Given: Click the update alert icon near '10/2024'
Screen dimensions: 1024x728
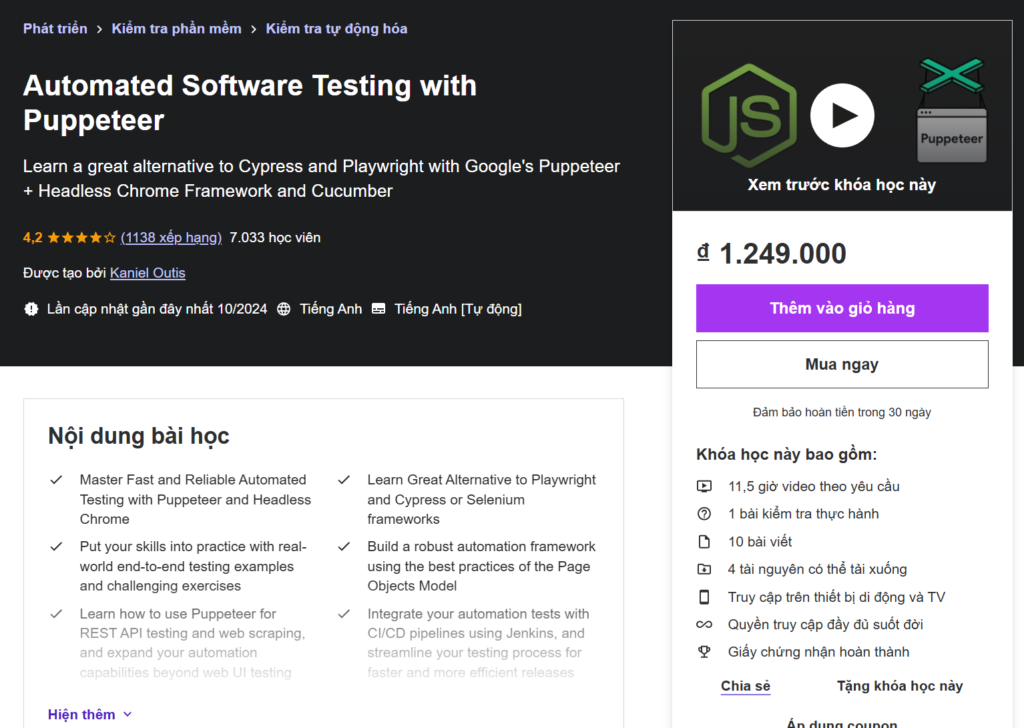Looking at the screenshot, I should tap(30, 308).
